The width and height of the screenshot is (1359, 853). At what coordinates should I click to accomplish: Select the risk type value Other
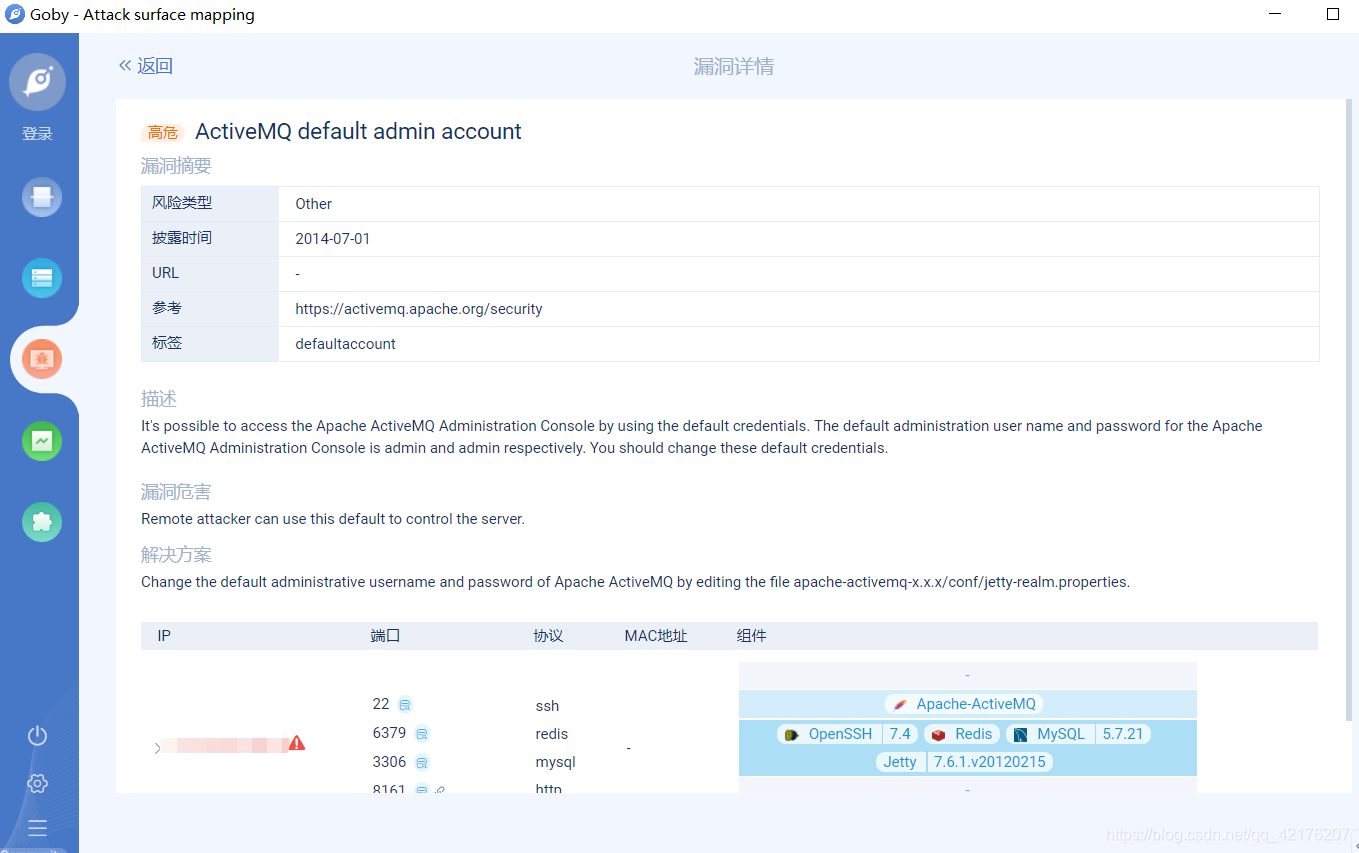coord(314,204)
